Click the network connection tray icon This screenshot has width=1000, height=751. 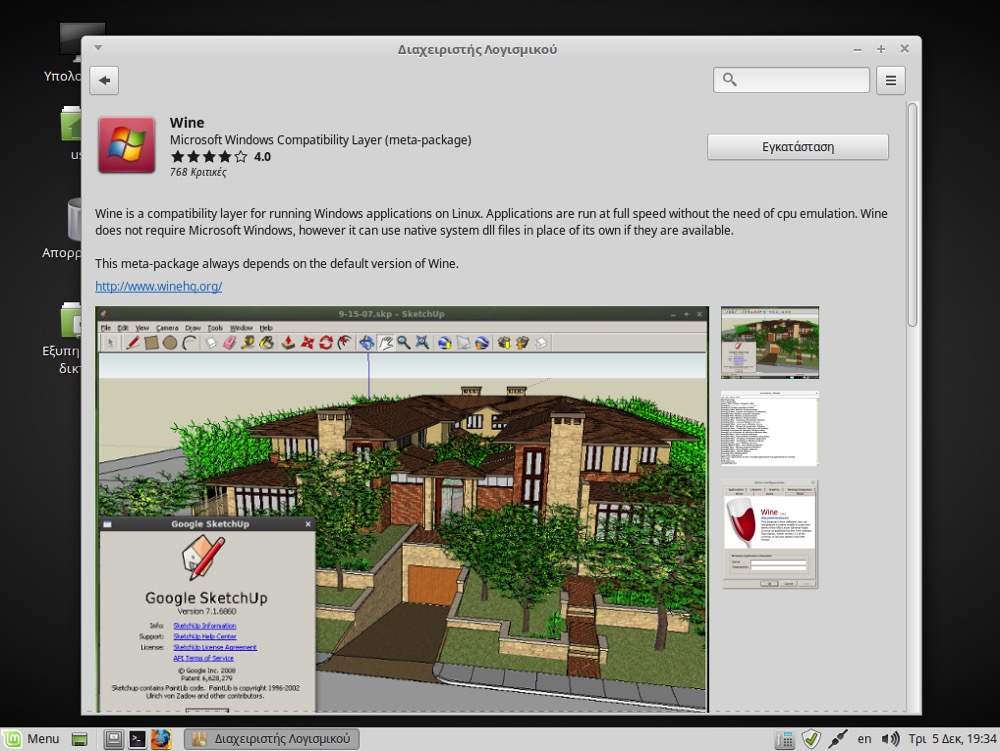point(837,739)
